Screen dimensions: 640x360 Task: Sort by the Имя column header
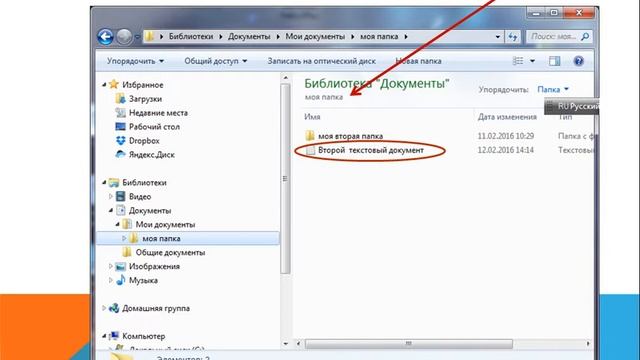[312, 117]
